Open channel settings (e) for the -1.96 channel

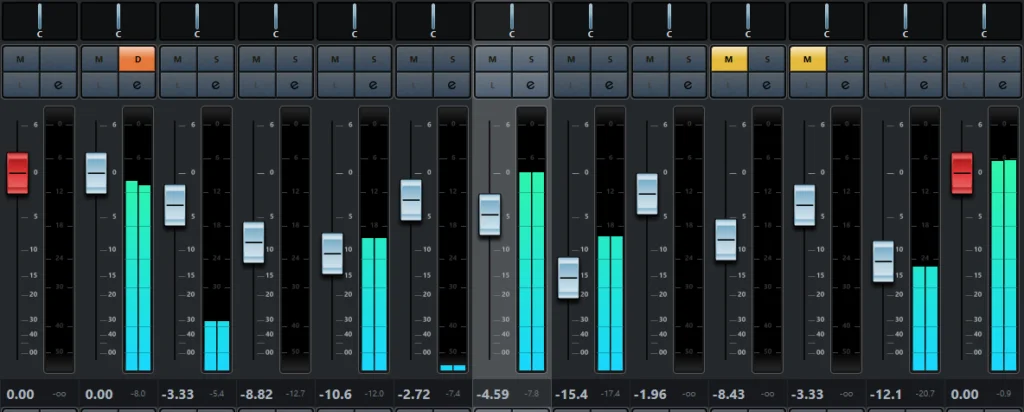pyautogui.click(x=688, y=85)
